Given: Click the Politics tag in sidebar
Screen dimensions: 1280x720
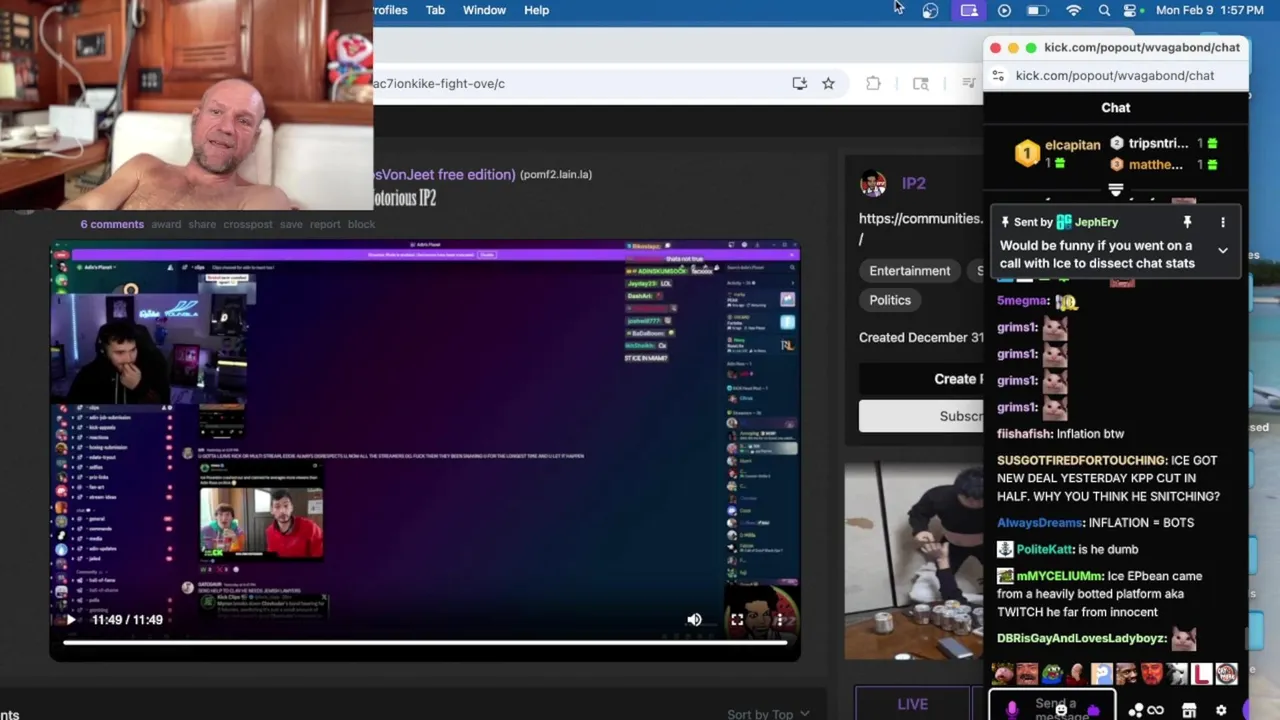Looking at the screenshot, I should [890, 300].
